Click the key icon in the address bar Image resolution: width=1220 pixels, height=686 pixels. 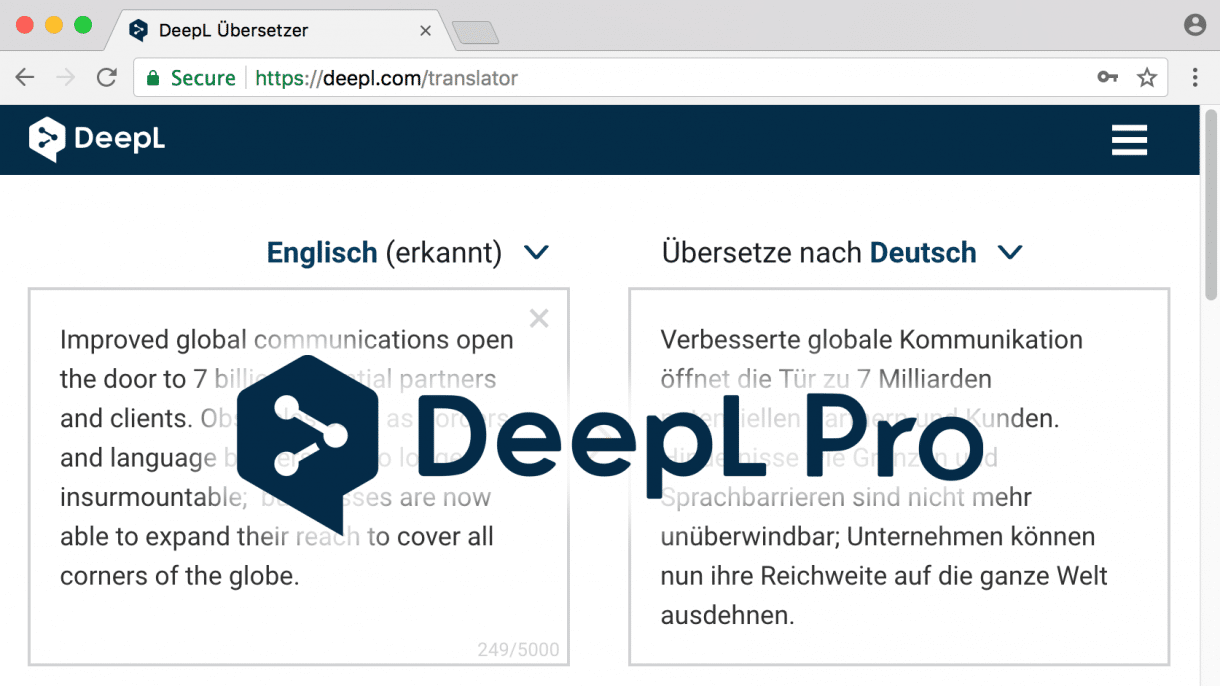pos(1108,77)
